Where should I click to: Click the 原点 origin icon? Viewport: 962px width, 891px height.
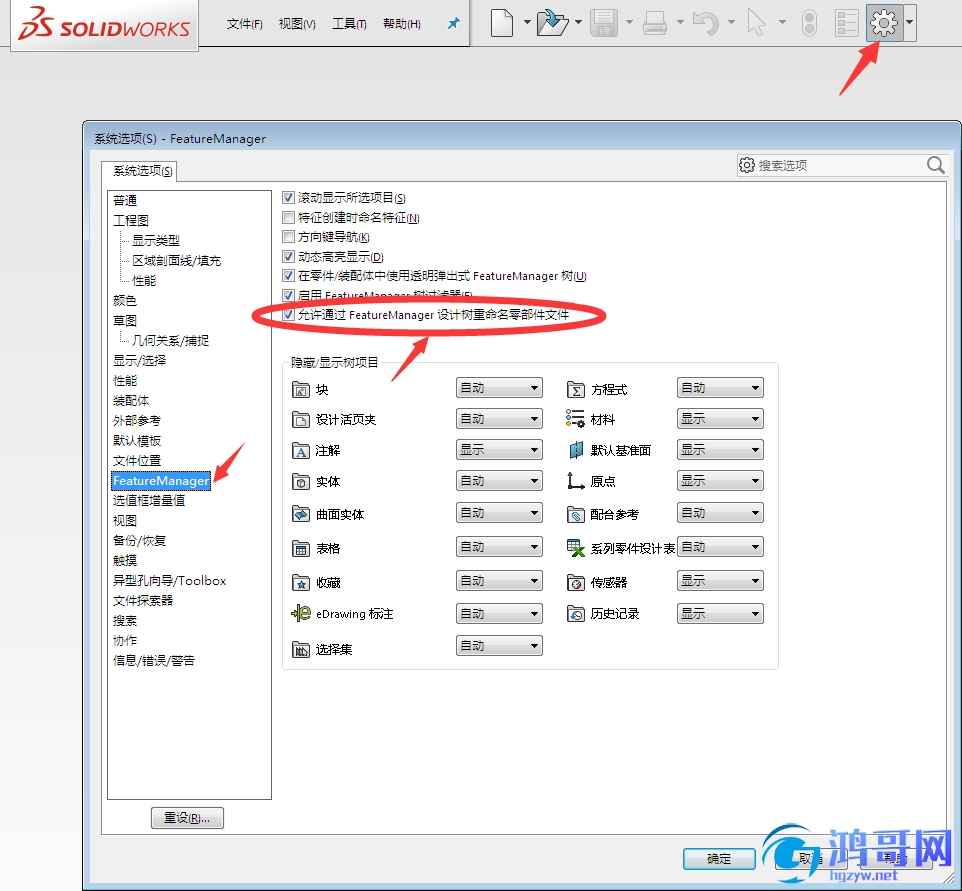pyautogui.click(x=575, y=481)
